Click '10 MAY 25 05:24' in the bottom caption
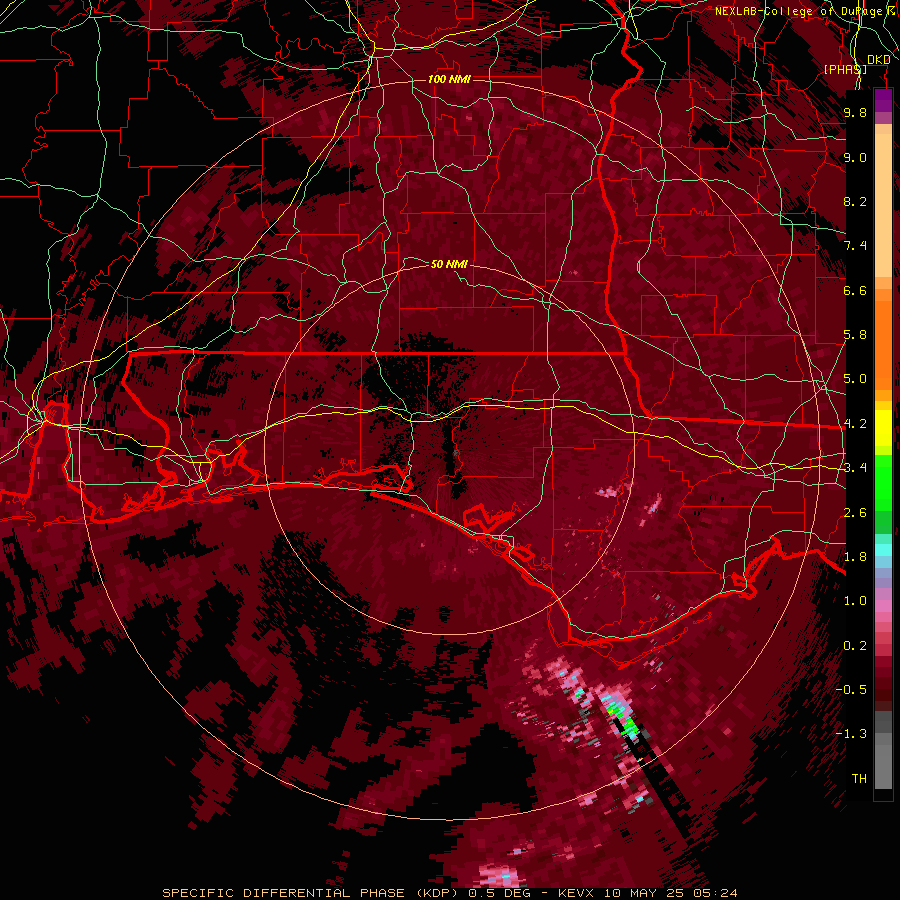The width and height of the screenshot is (900, 900). tap(670, 893)
